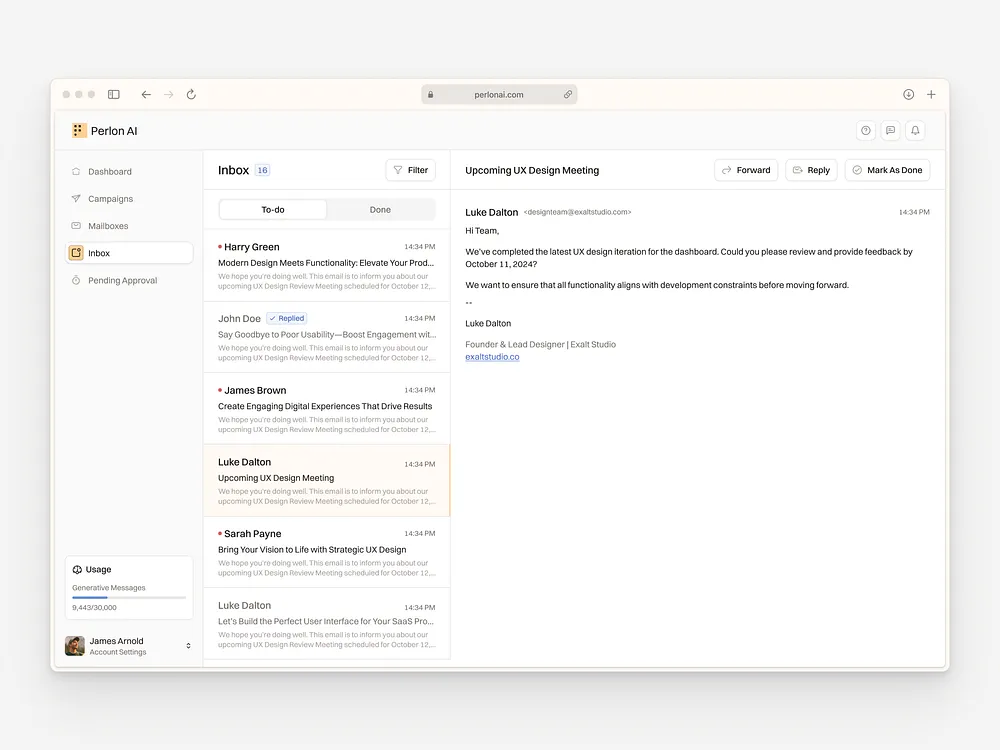
Task: Open the help icon in the top toolbar
Action: (865, 130)
